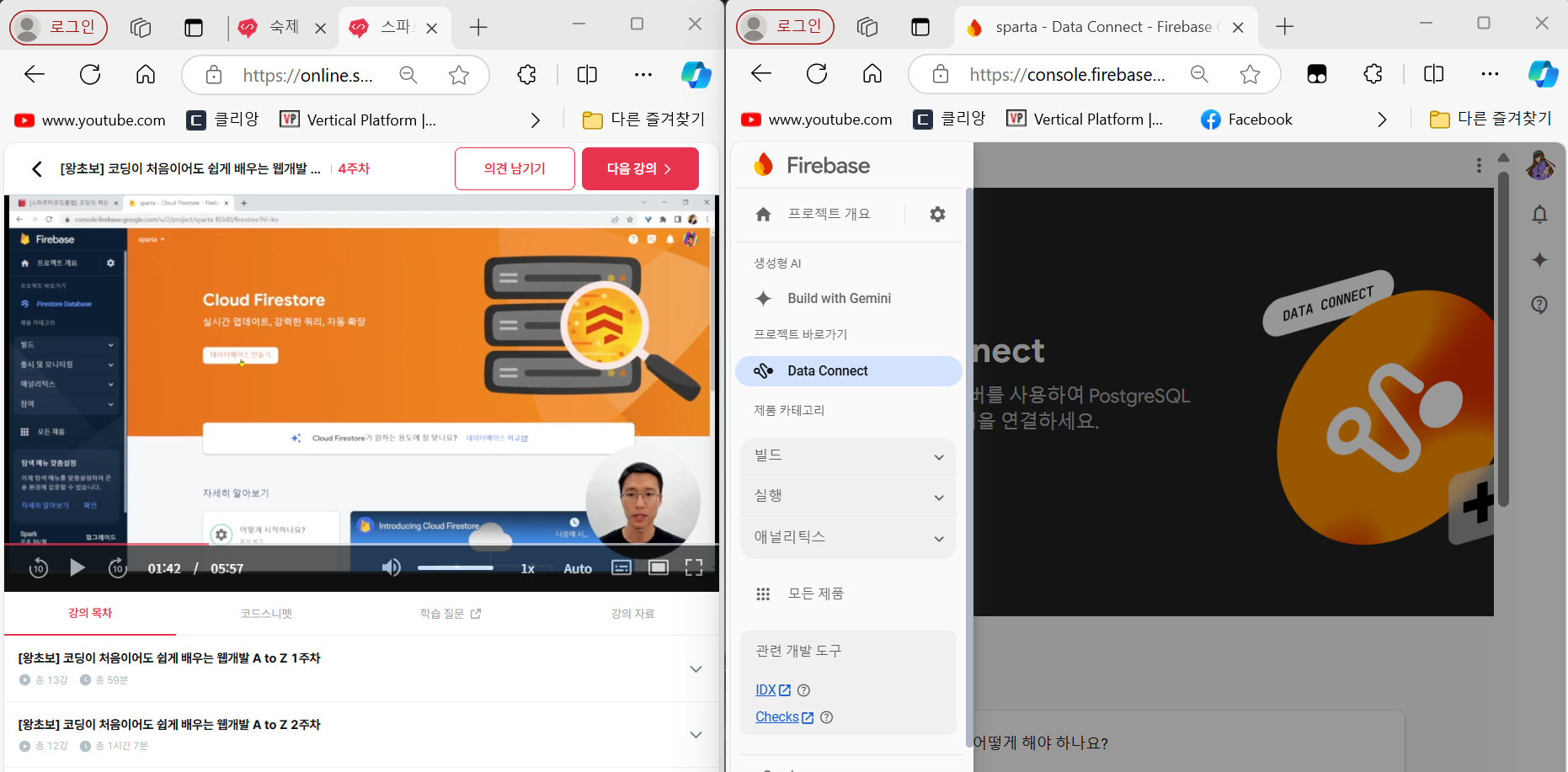Change playback speed 1x setting
The width and height of the screenshot is (1568, 772).
point(527,568)
